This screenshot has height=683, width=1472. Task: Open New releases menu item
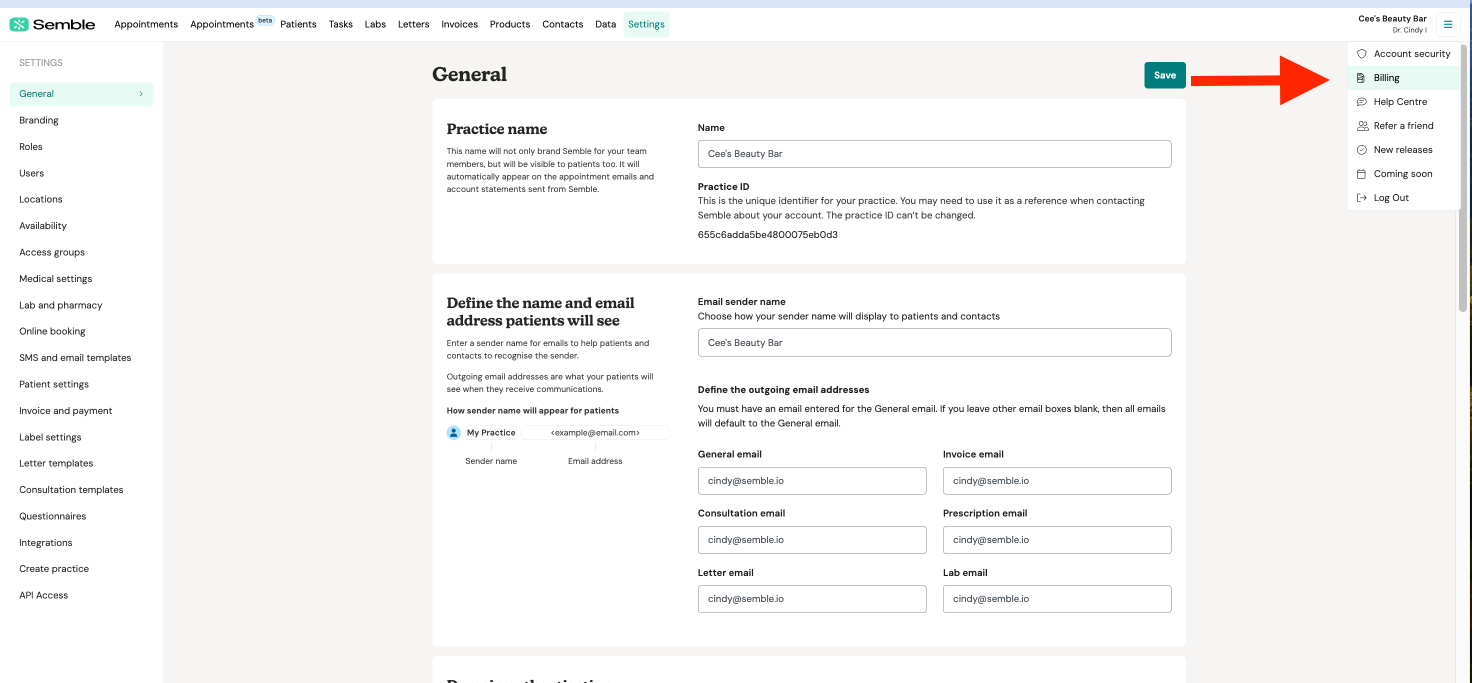(x=1404, y=150)
